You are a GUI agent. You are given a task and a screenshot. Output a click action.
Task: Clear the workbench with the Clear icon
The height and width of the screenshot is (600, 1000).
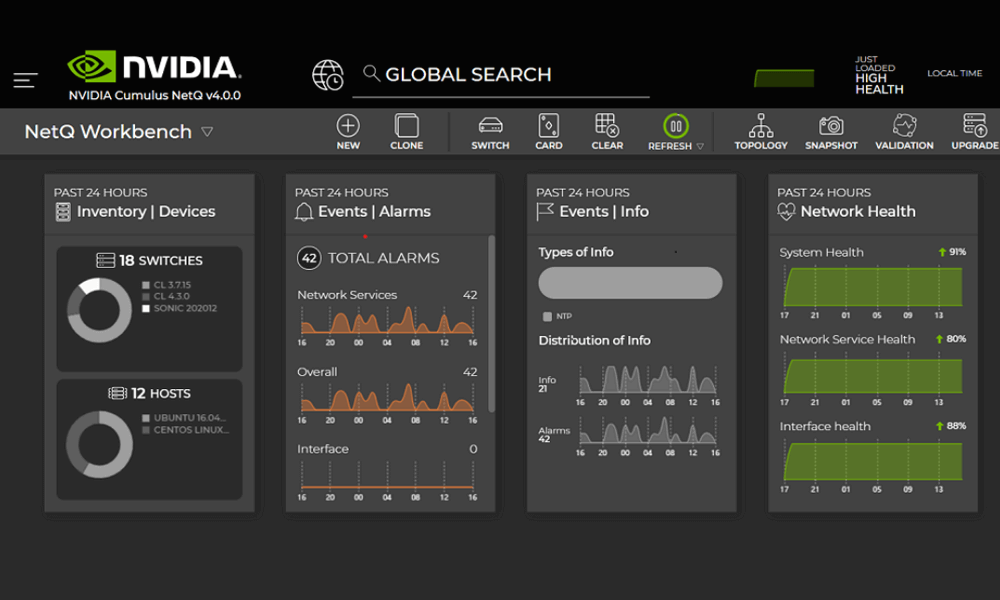tap(607, 131)
